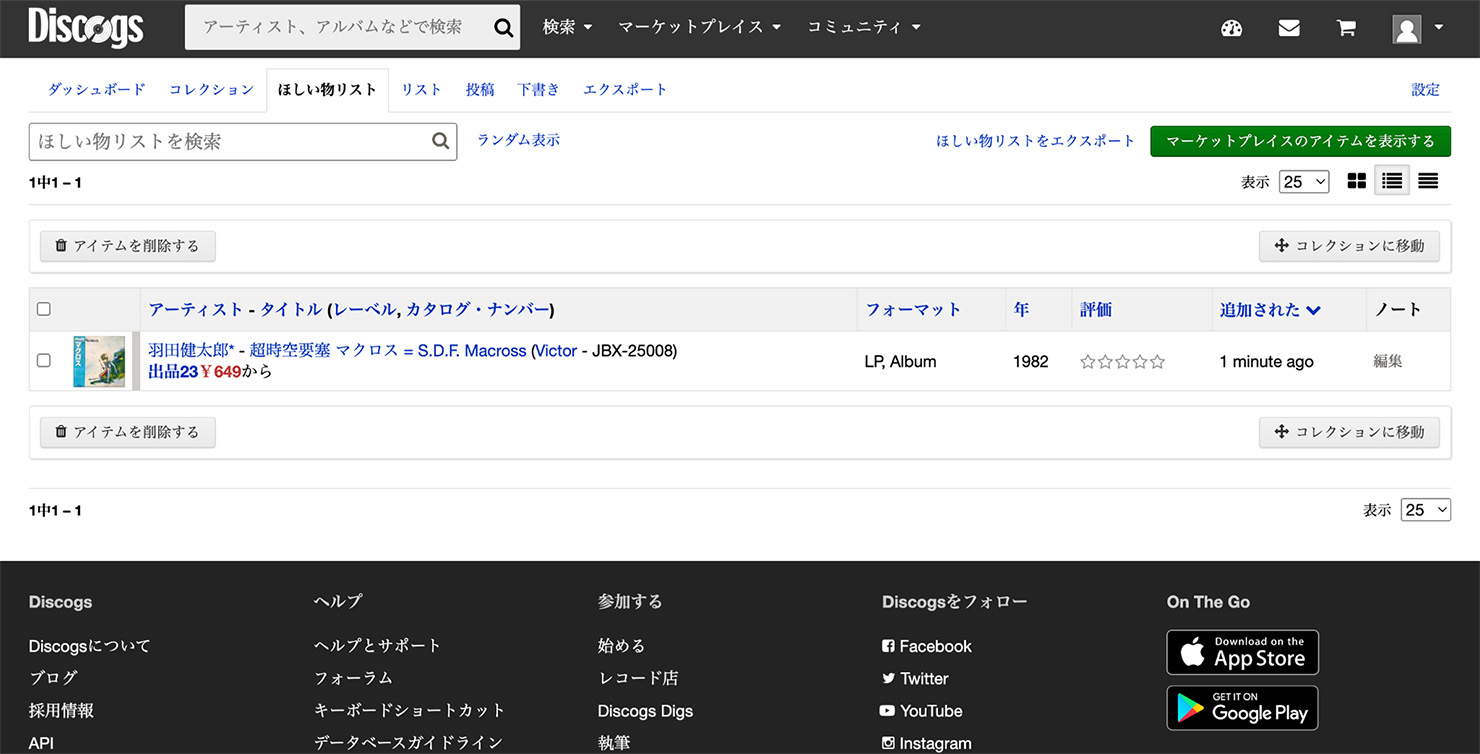Click top アイテムを削除する button
The width and height of the screenshot is (1480, 754).
tap(127, 246)
